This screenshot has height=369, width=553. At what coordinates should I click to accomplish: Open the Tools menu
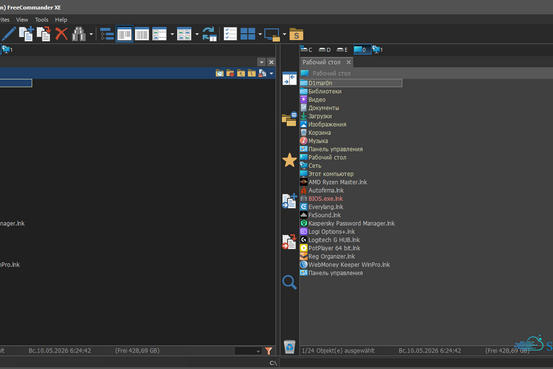click(x=42, y=20)
